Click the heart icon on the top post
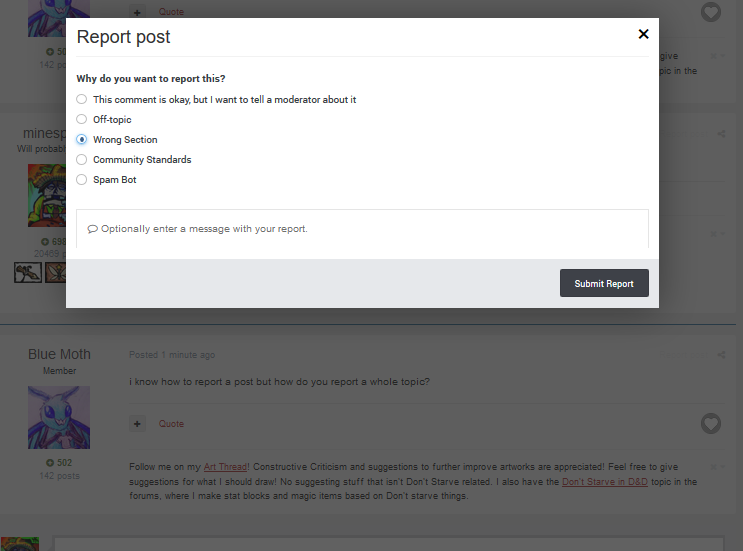 point(710,12)
